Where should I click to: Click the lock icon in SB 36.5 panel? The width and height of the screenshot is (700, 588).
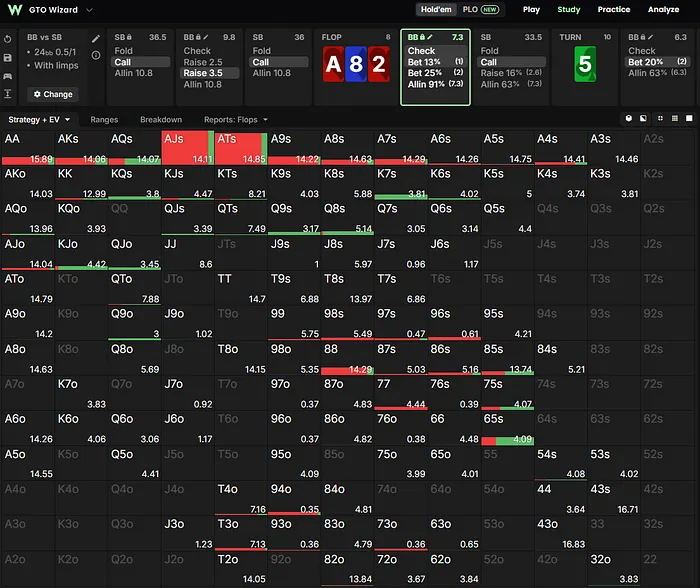129,37
